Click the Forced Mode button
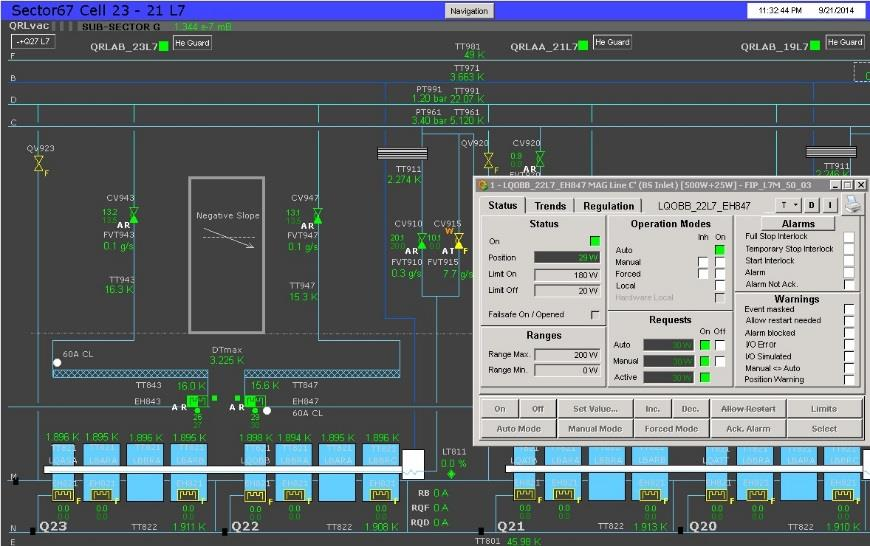Image resolution: width=870 pixels, height=546 pixels. click(x=671, y=429)
